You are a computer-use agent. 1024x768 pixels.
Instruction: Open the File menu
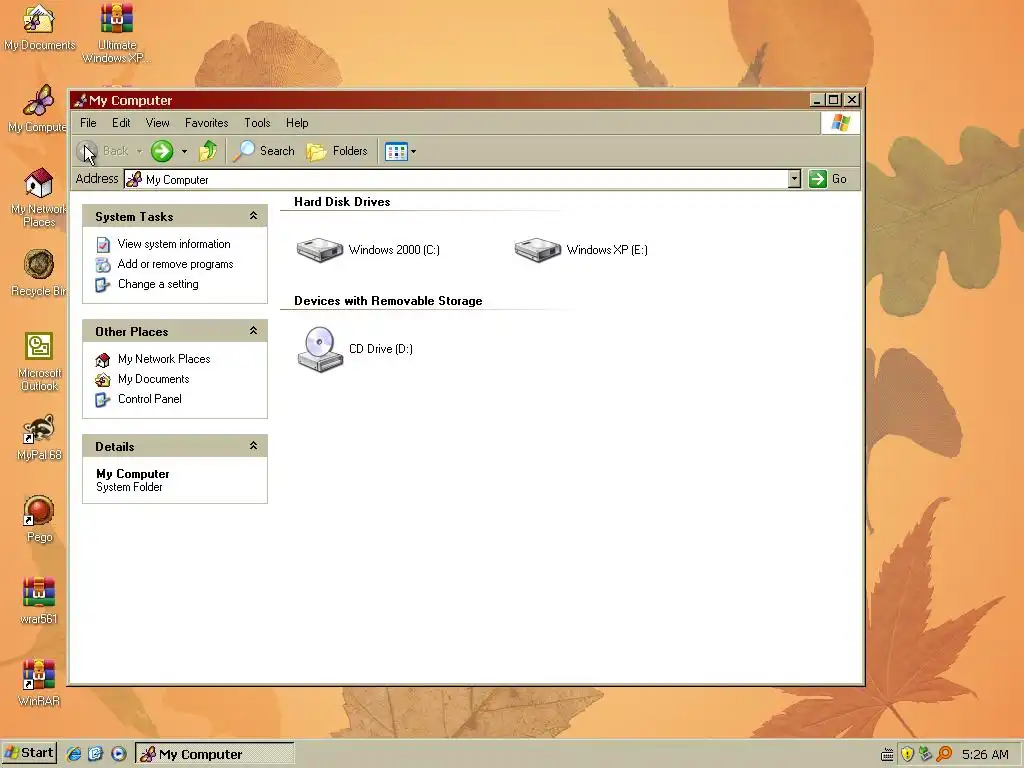point(88,123)
